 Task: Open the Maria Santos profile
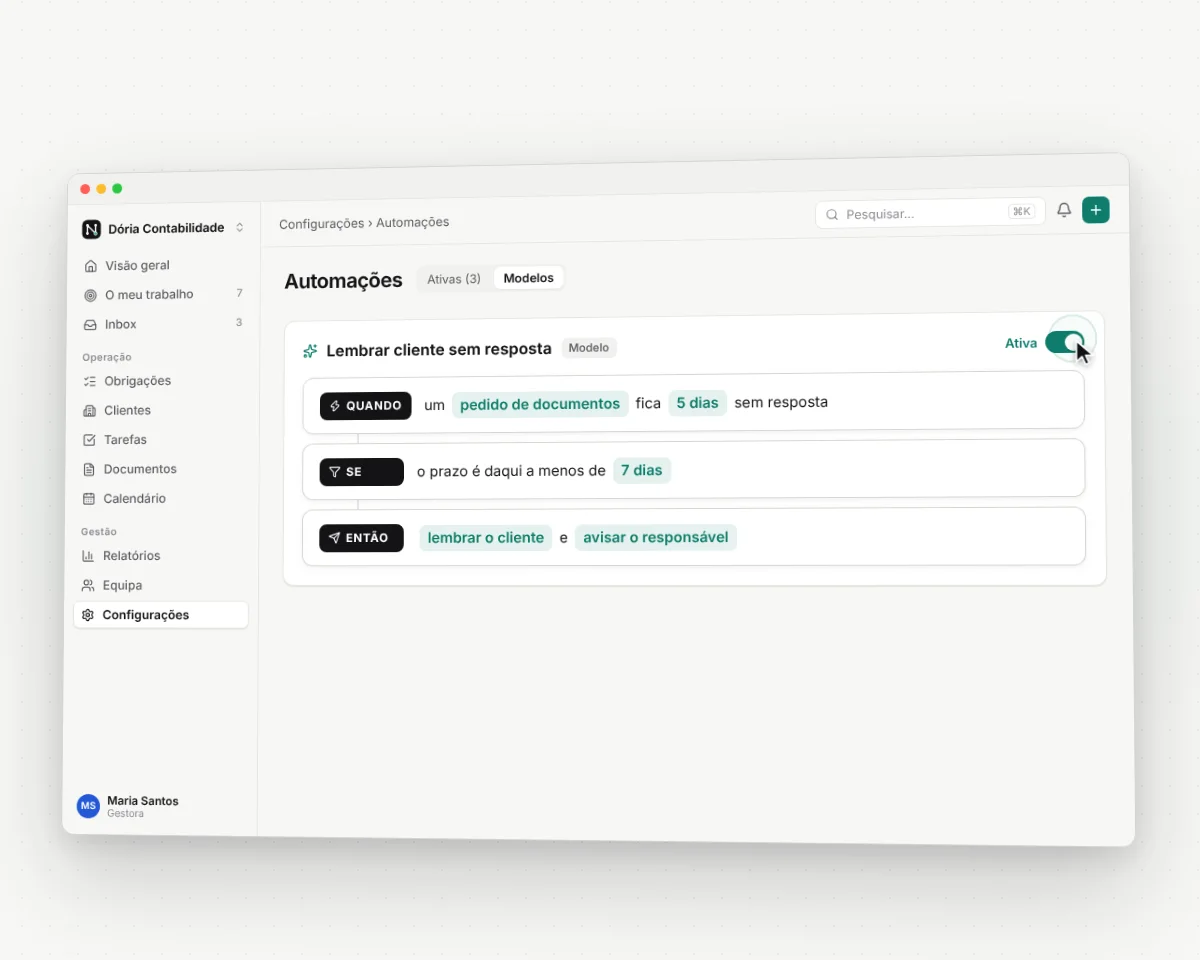coord(130,806)
